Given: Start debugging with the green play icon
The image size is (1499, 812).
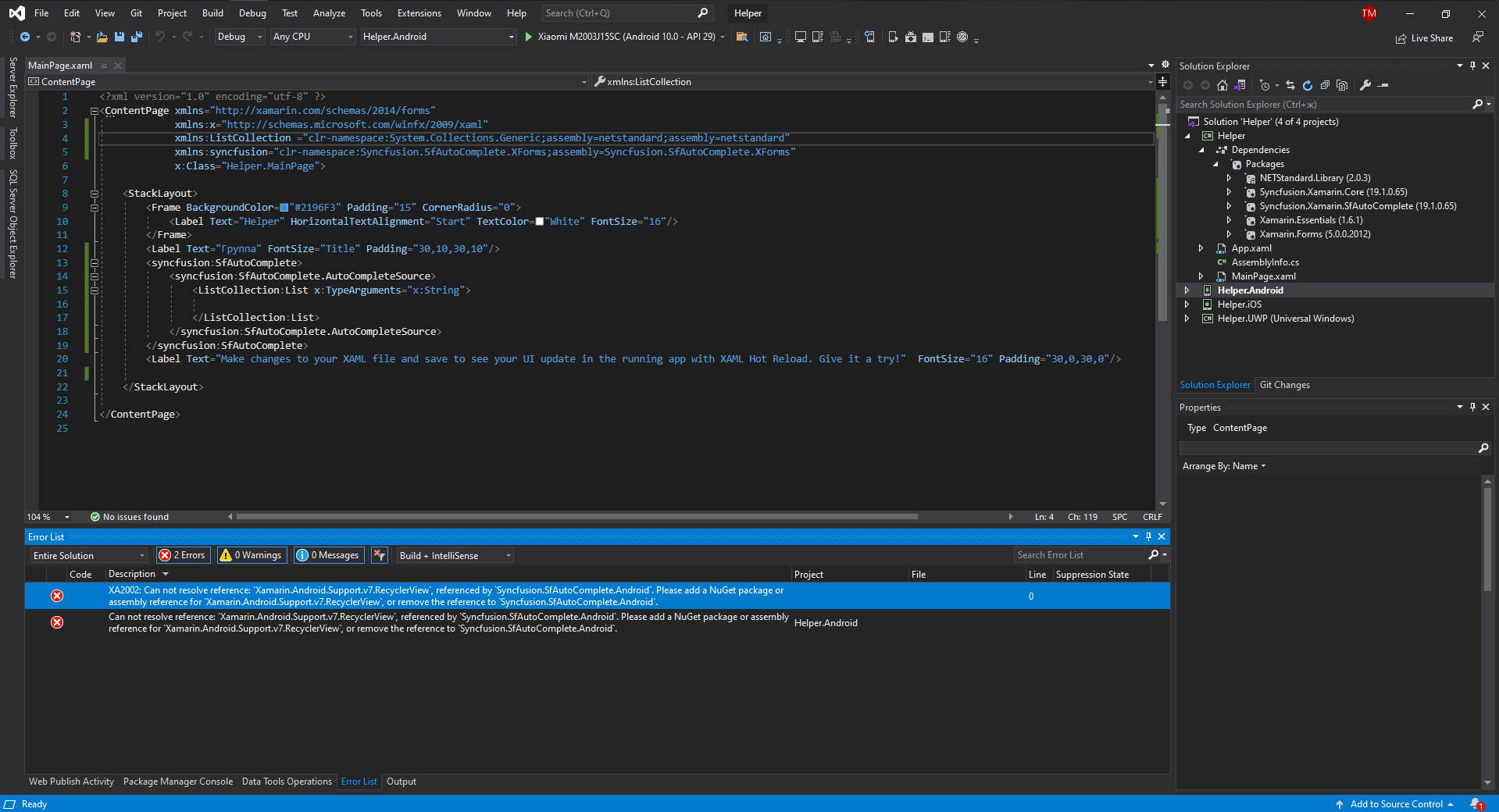Looking at the screenshot, I should coord(529,37).
